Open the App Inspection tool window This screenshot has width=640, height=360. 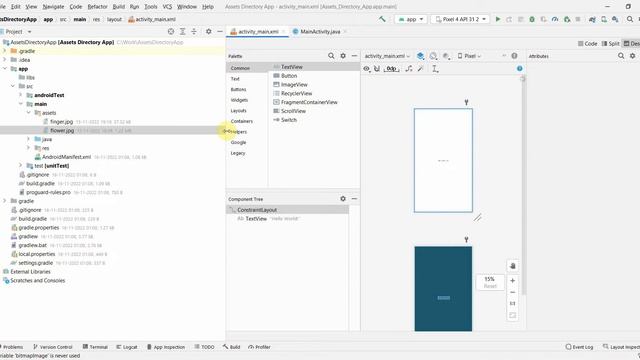[x=165, y=347]
